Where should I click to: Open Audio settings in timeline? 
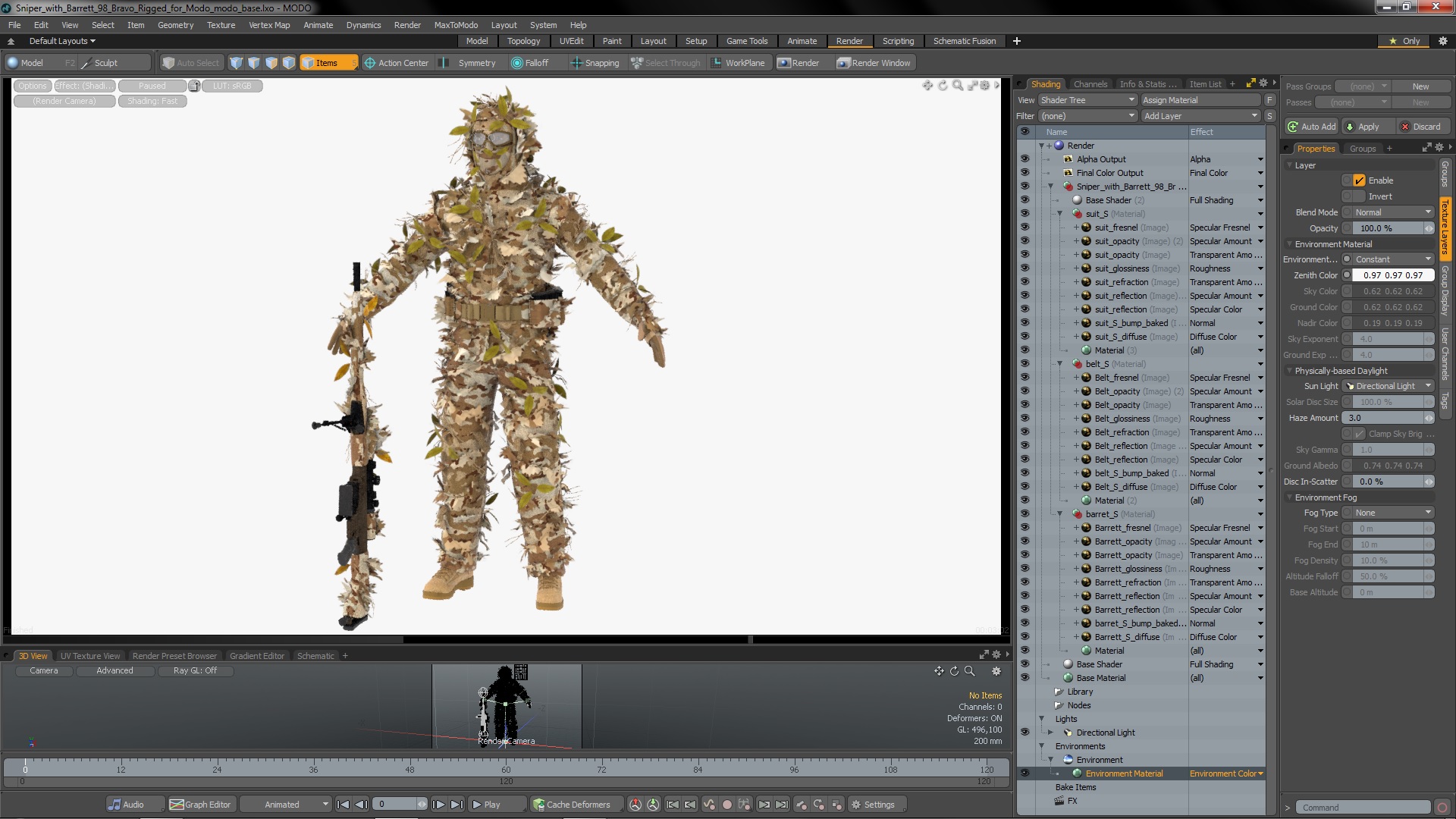point(134,805)
